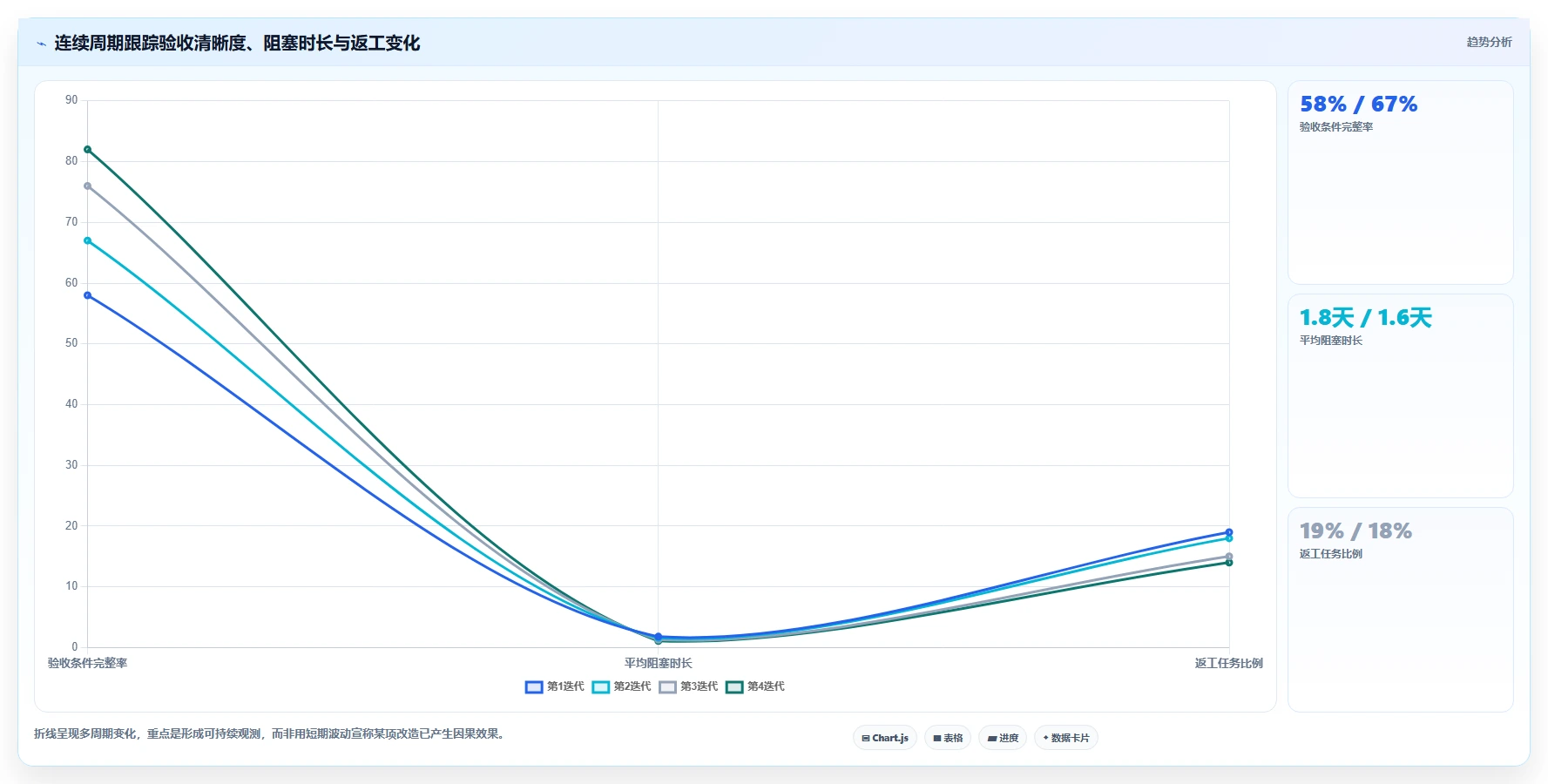Click the footnote text about 折线呈现多周期变化
The height and width of the screenshot is (784, 1548).
pos(270,733)
